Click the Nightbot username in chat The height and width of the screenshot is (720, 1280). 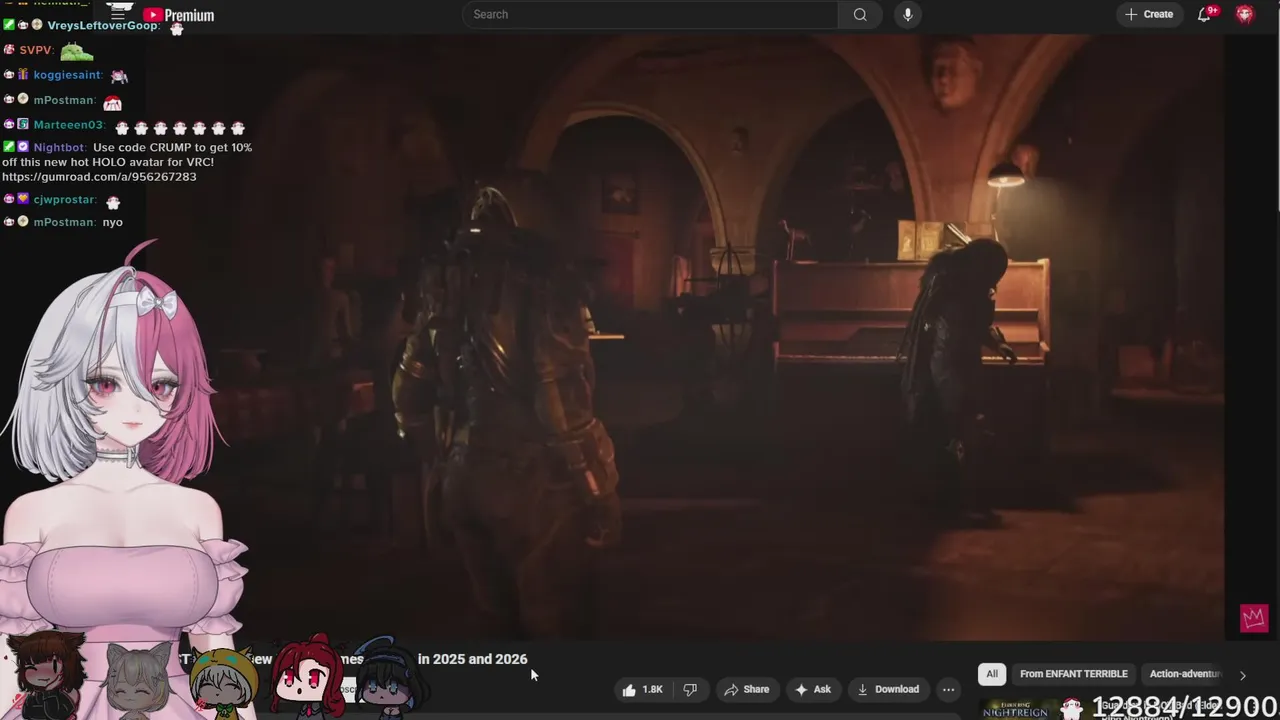59,148
